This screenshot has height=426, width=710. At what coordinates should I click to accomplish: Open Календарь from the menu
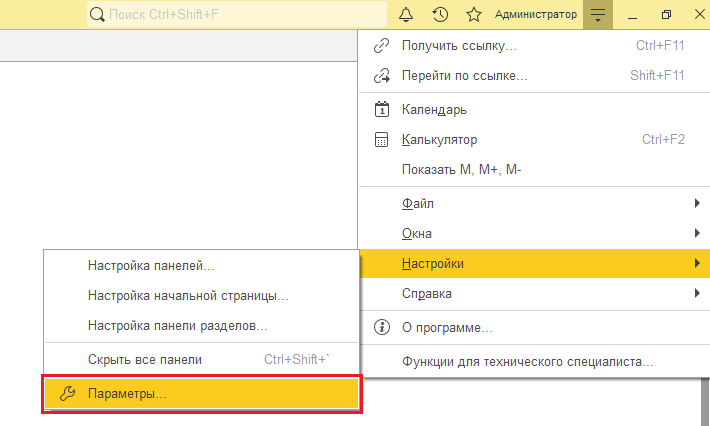click(534, 110)
